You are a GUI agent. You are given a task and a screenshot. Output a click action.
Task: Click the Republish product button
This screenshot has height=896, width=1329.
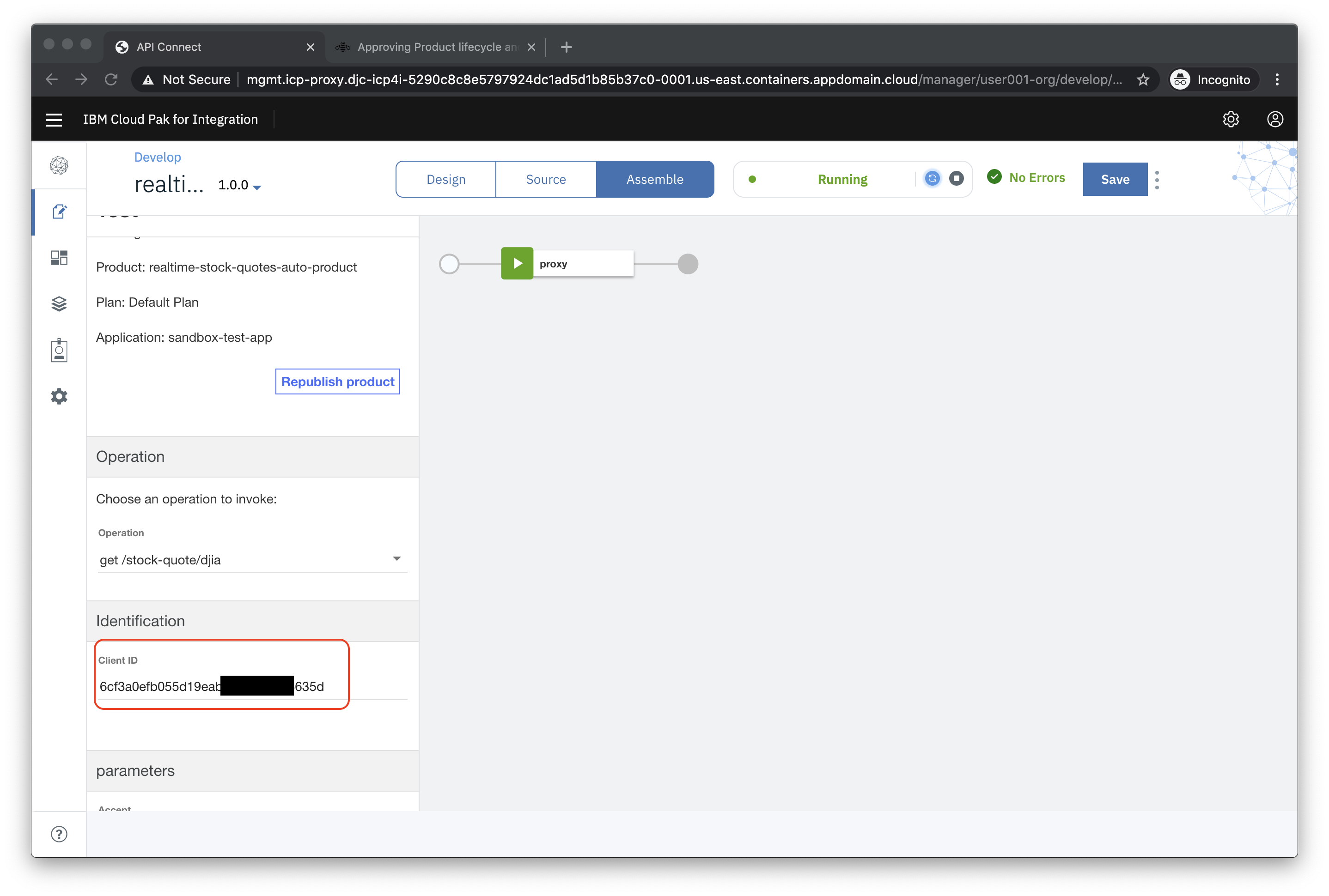337,381
